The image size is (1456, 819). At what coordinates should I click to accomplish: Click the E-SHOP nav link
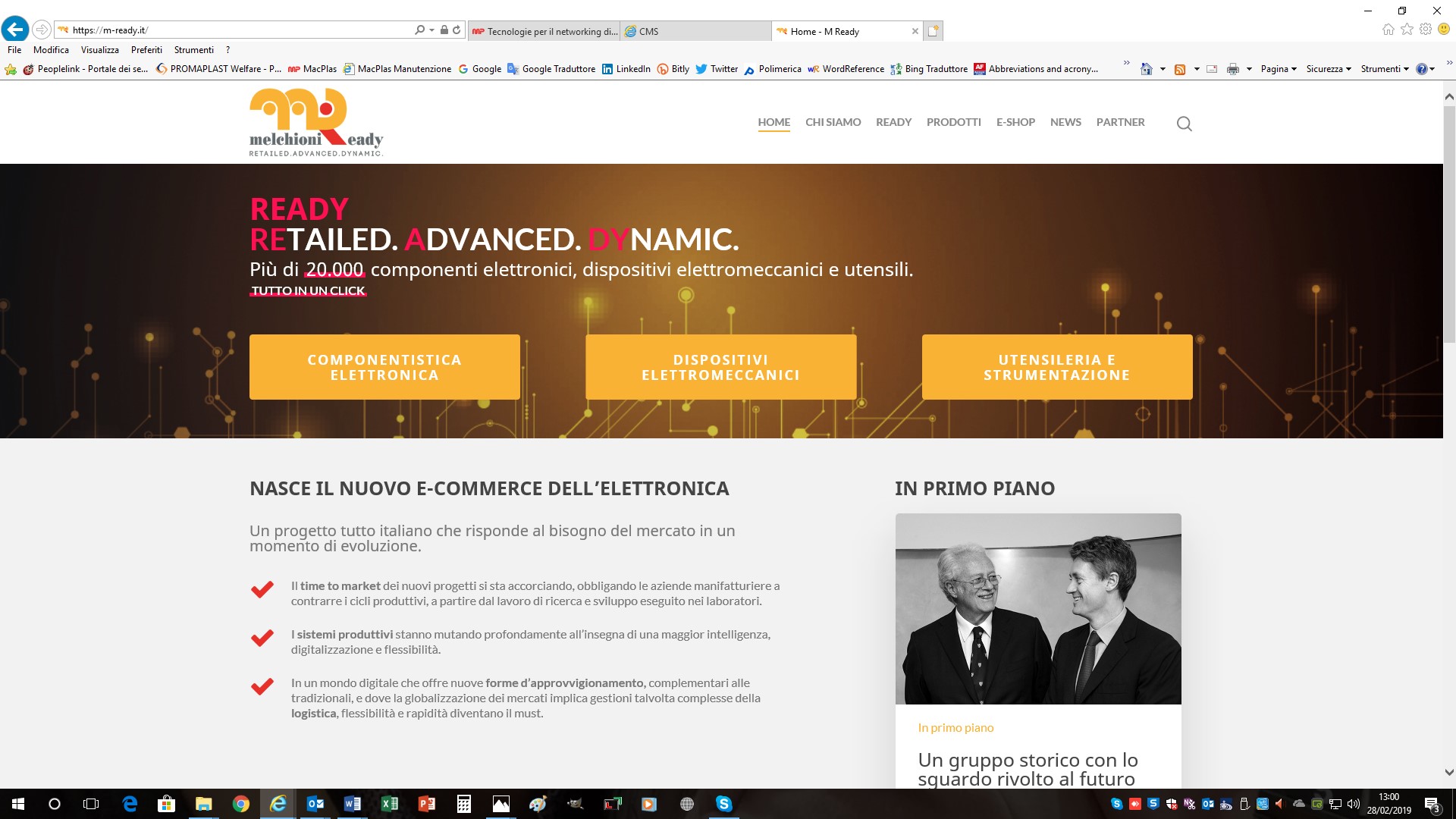[1015, 122]
